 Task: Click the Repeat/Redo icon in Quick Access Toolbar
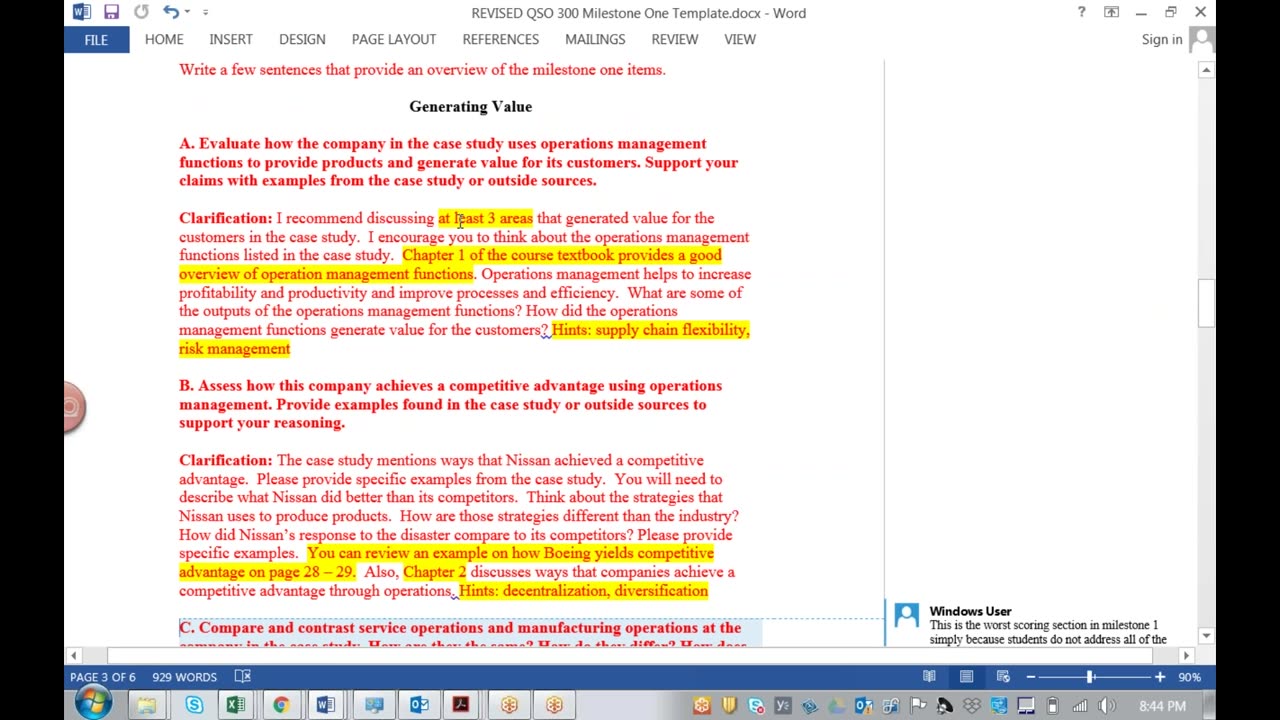141,12
